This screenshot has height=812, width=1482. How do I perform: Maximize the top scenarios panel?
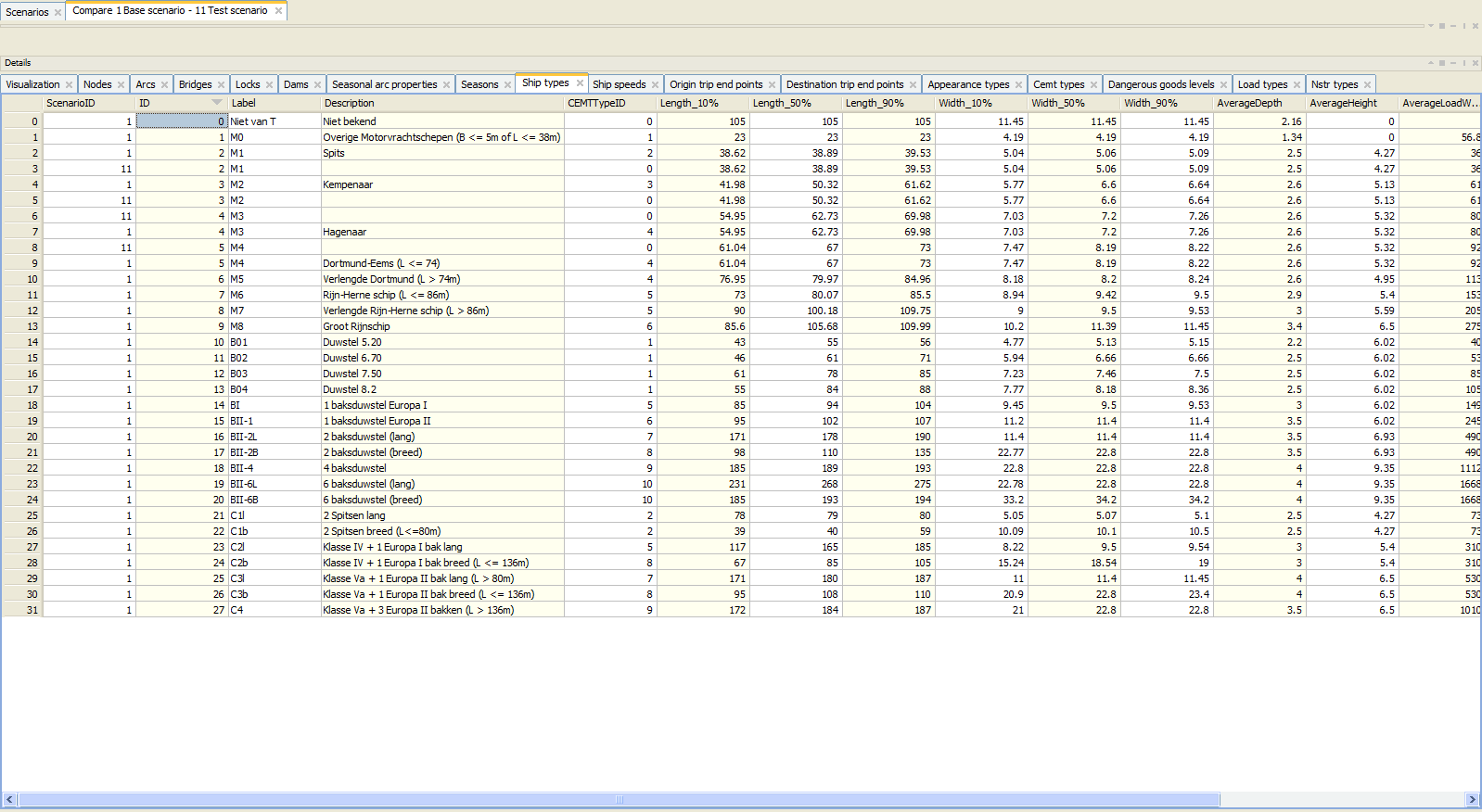click(x=1442, y=26)
